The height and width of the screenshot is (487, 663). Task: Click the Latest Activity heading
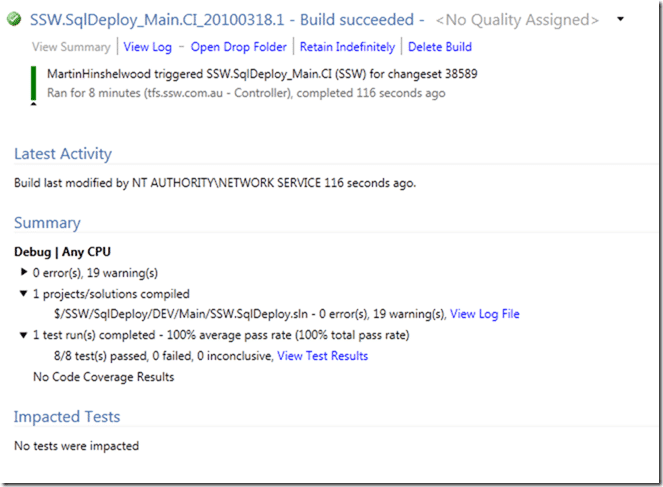[x=63, y=154]
